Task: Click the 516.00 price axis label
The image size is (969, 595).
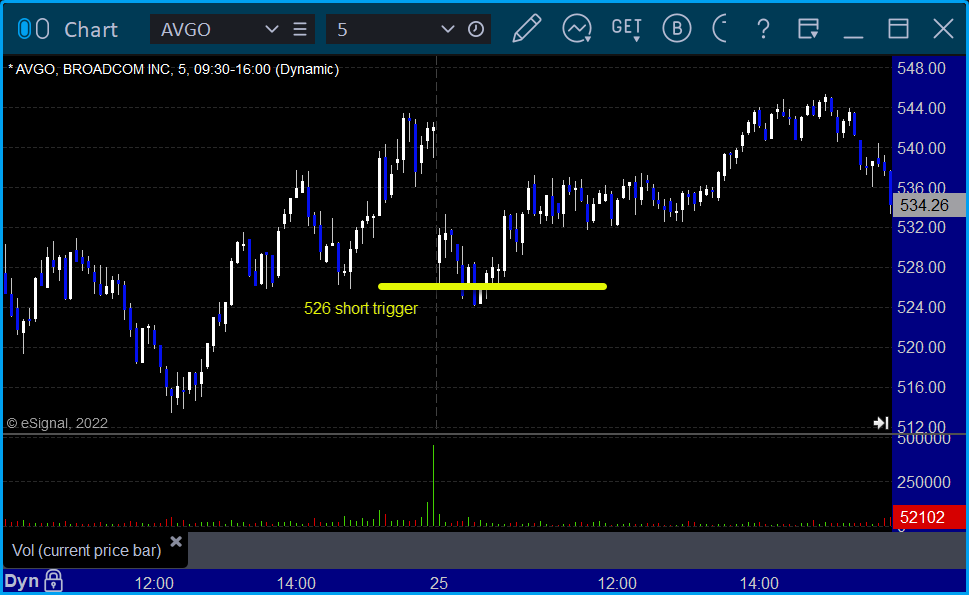Action: click(x=921, y=387)
